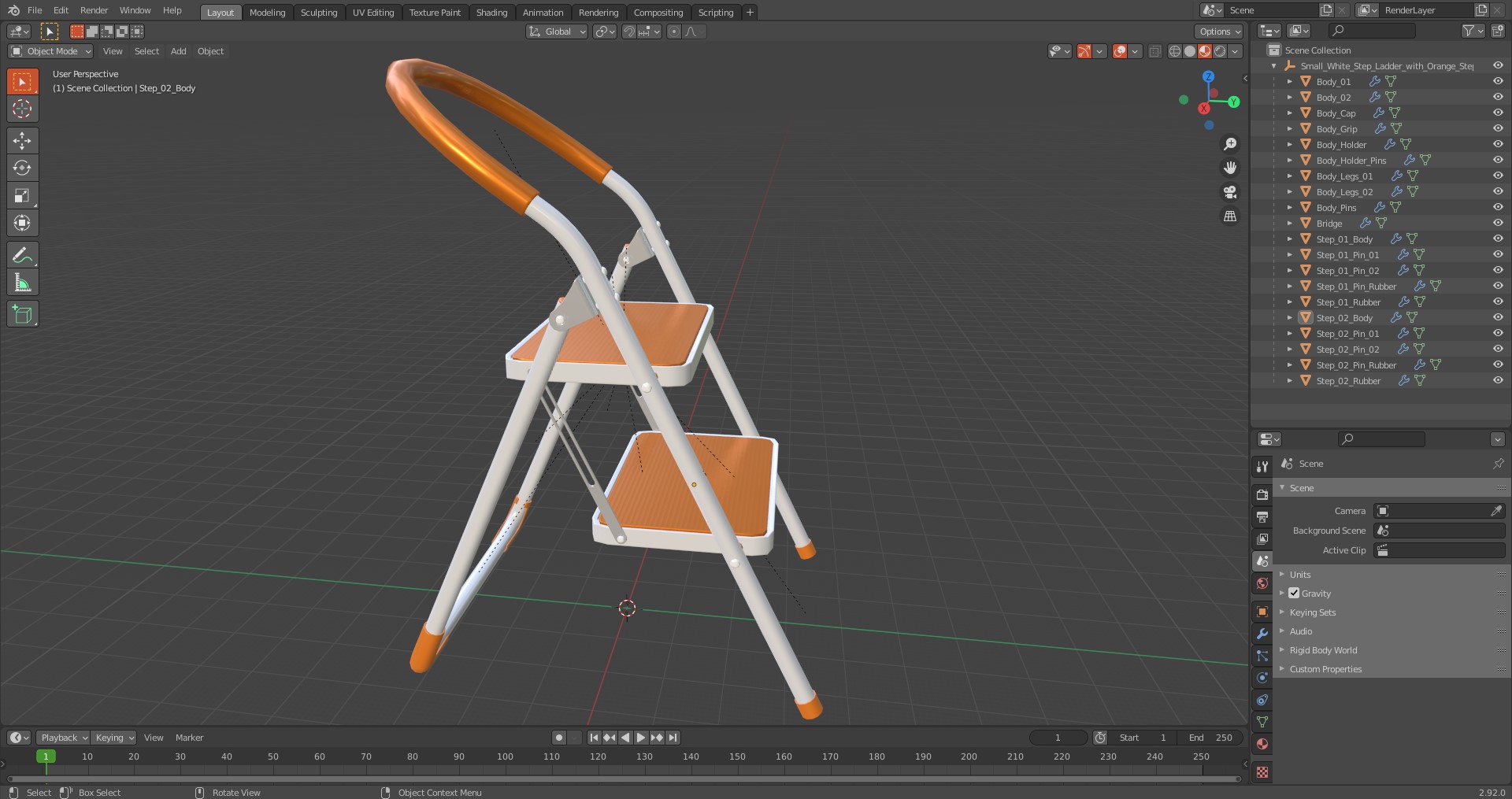Screen dimensions: 1512x799
Task: Switch to the Modeling workspace tab
Action: pyautogui.click(x=267, y=12)
